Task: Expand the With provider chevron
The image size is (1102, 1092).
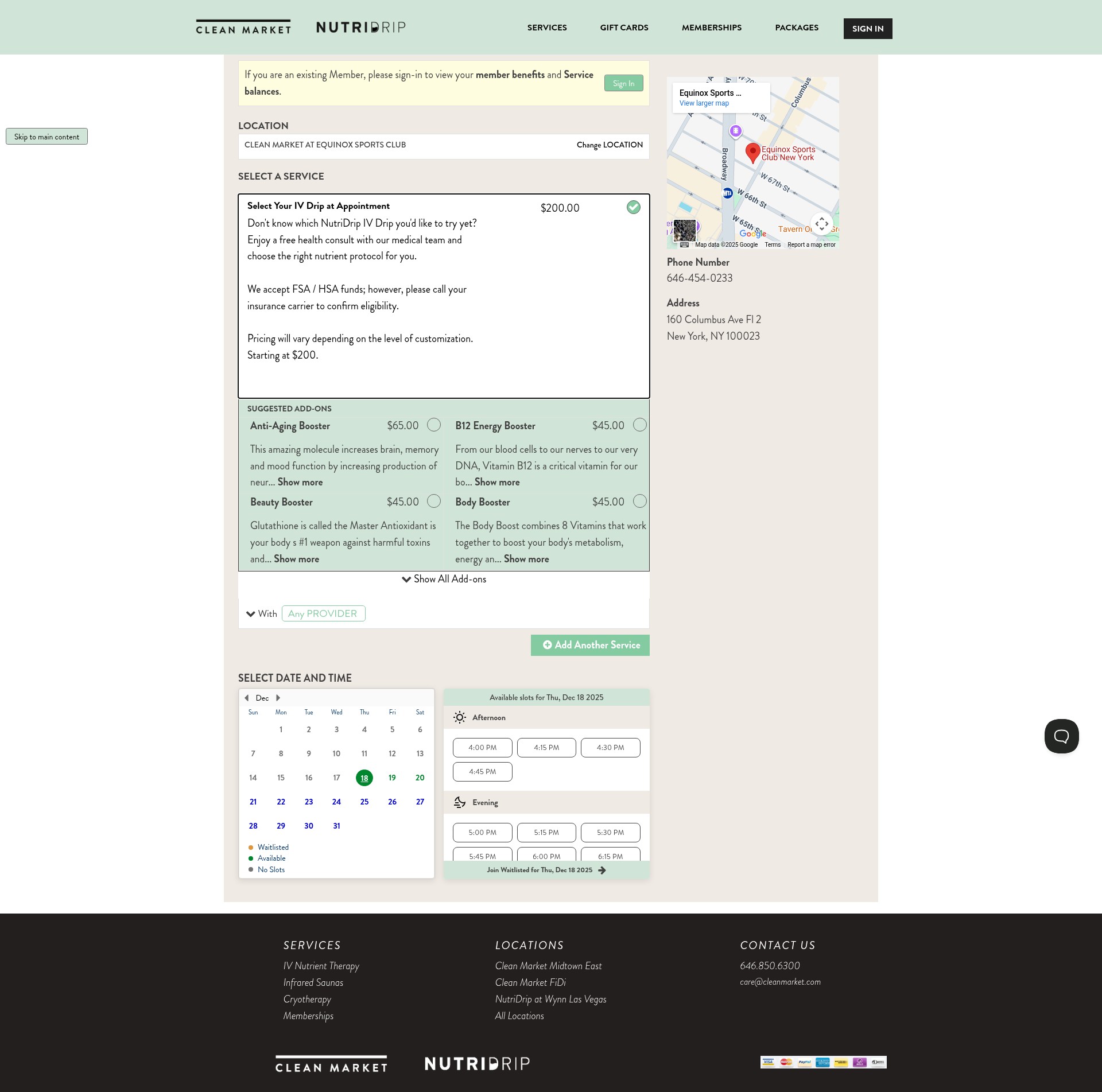Action: click(251, 614)
